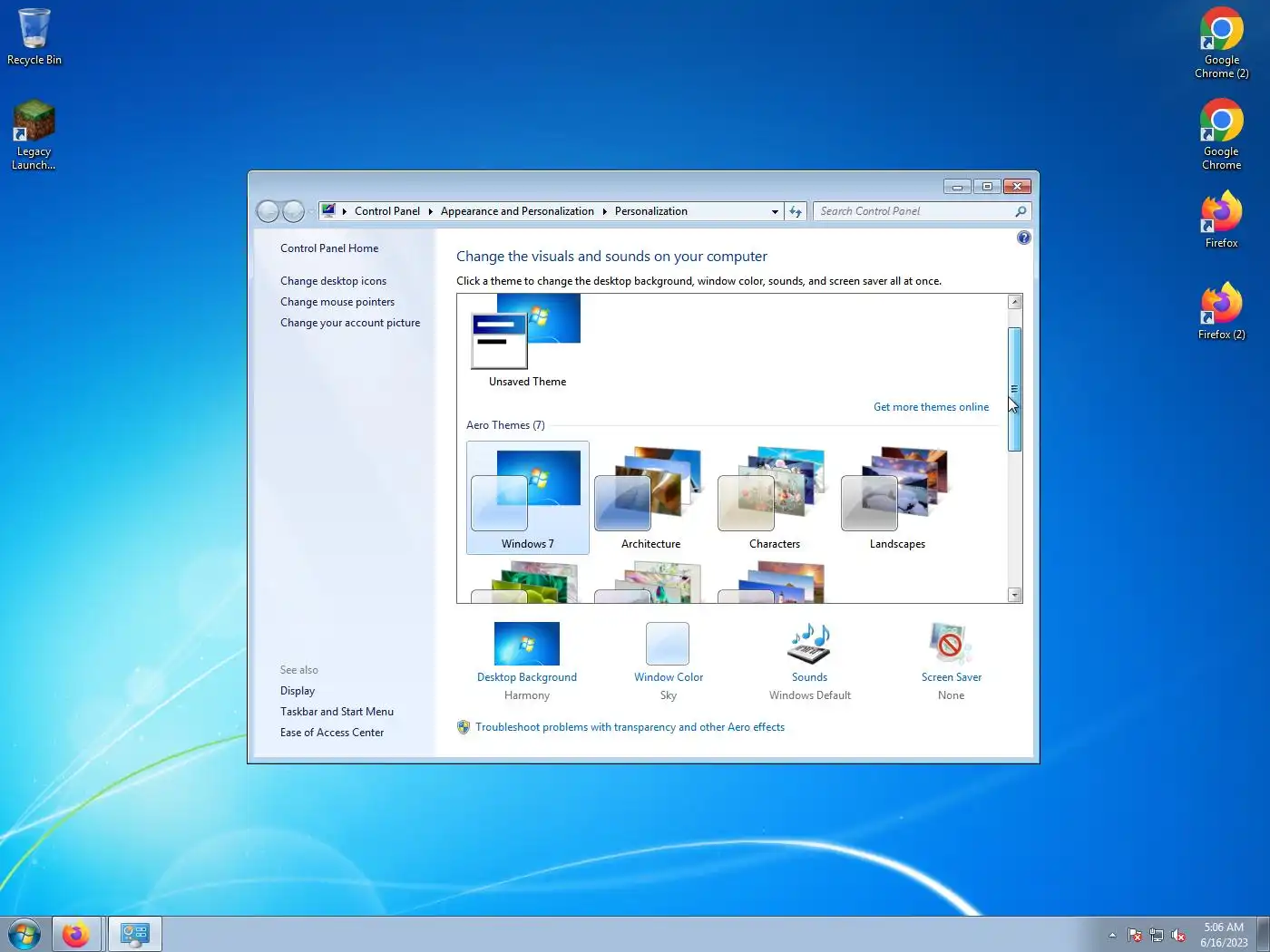Select the Unsaved Theme thumbnail
The height and width of the screenshot is (952, 1270).
tap(527, 342)
